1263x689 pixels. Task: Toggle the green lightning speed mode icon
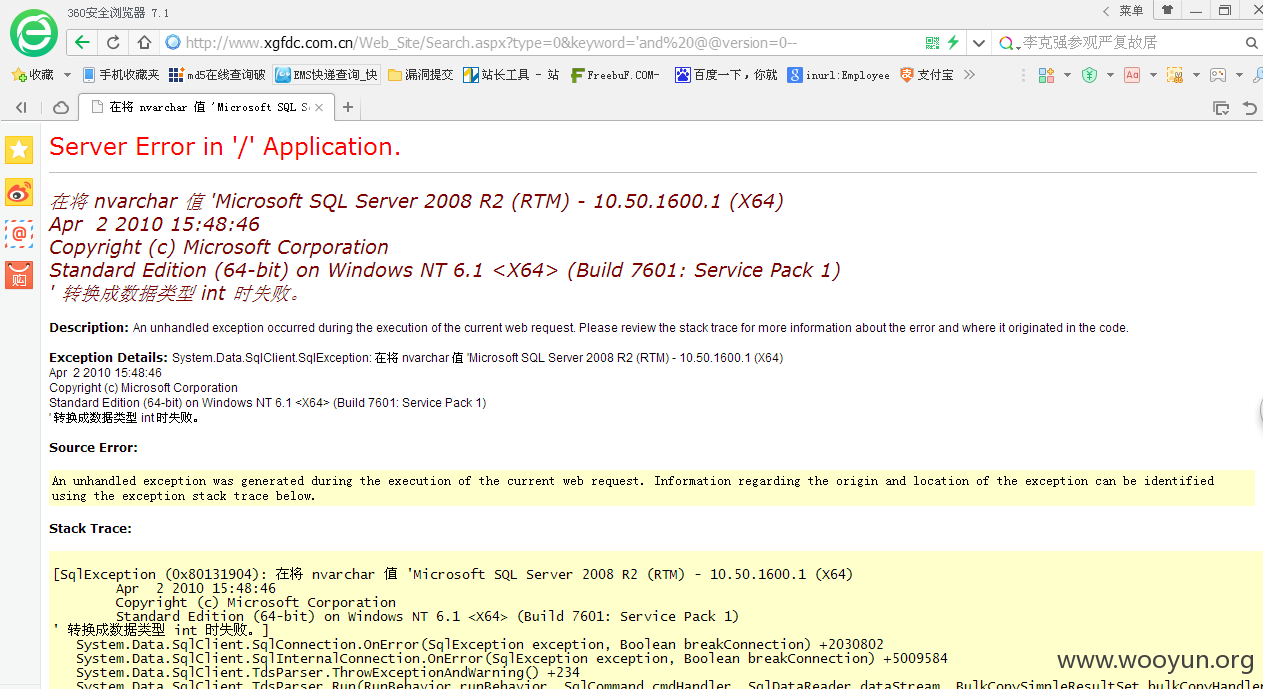(x=953, y=42)
